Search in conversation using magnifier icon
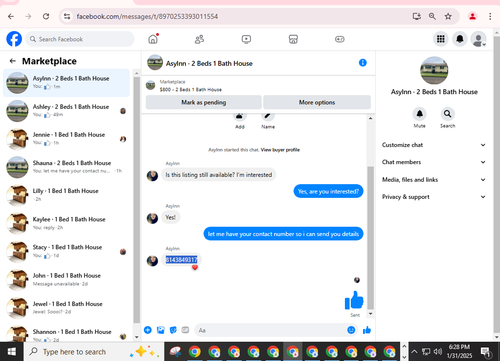This screenshot has height=361, width=500. coord(447,114)
